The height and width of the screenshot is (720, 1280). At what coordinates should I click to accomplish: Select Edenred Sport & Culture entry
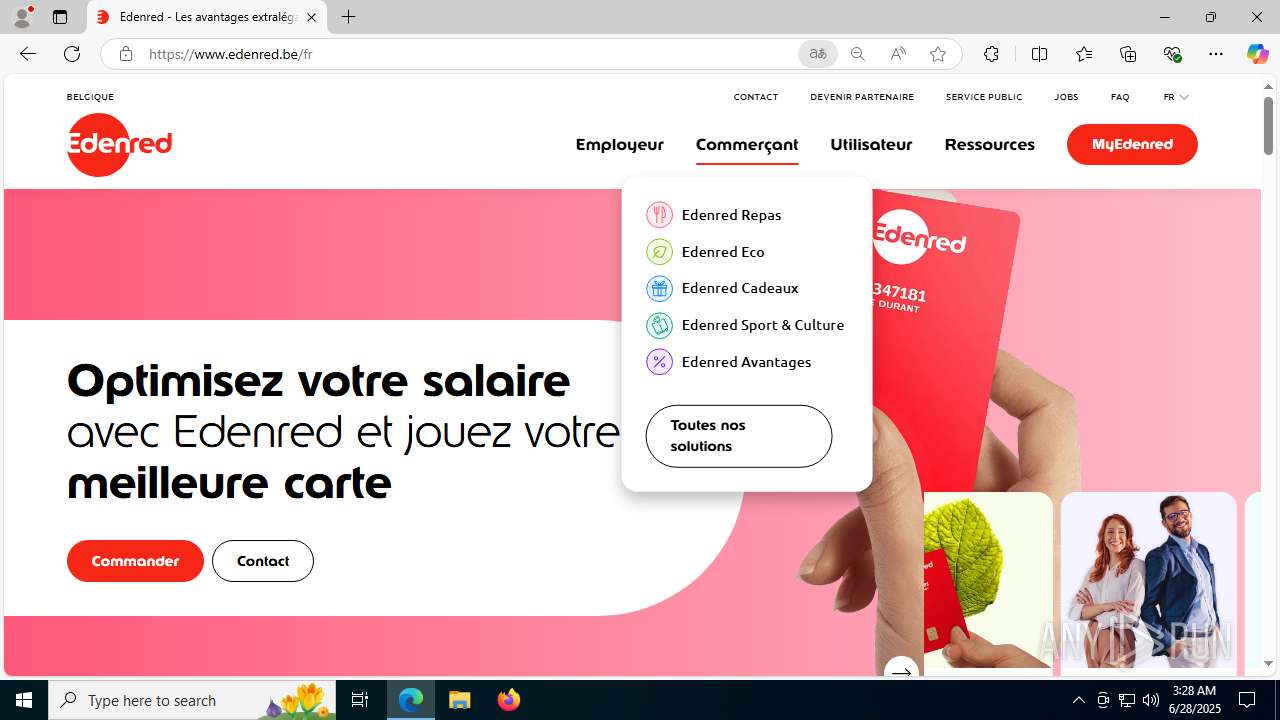[745, 325]
